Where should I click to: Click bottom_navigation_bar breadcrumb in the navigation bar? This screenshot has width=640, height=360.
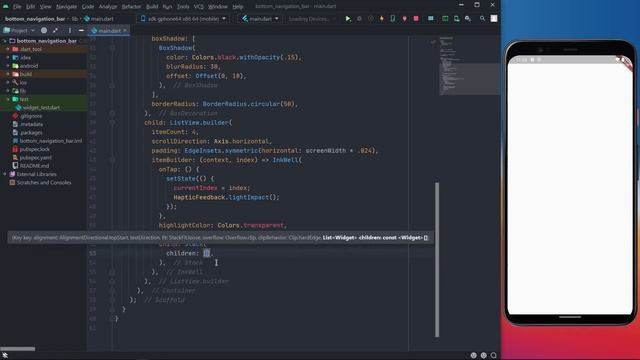[35, 19]
